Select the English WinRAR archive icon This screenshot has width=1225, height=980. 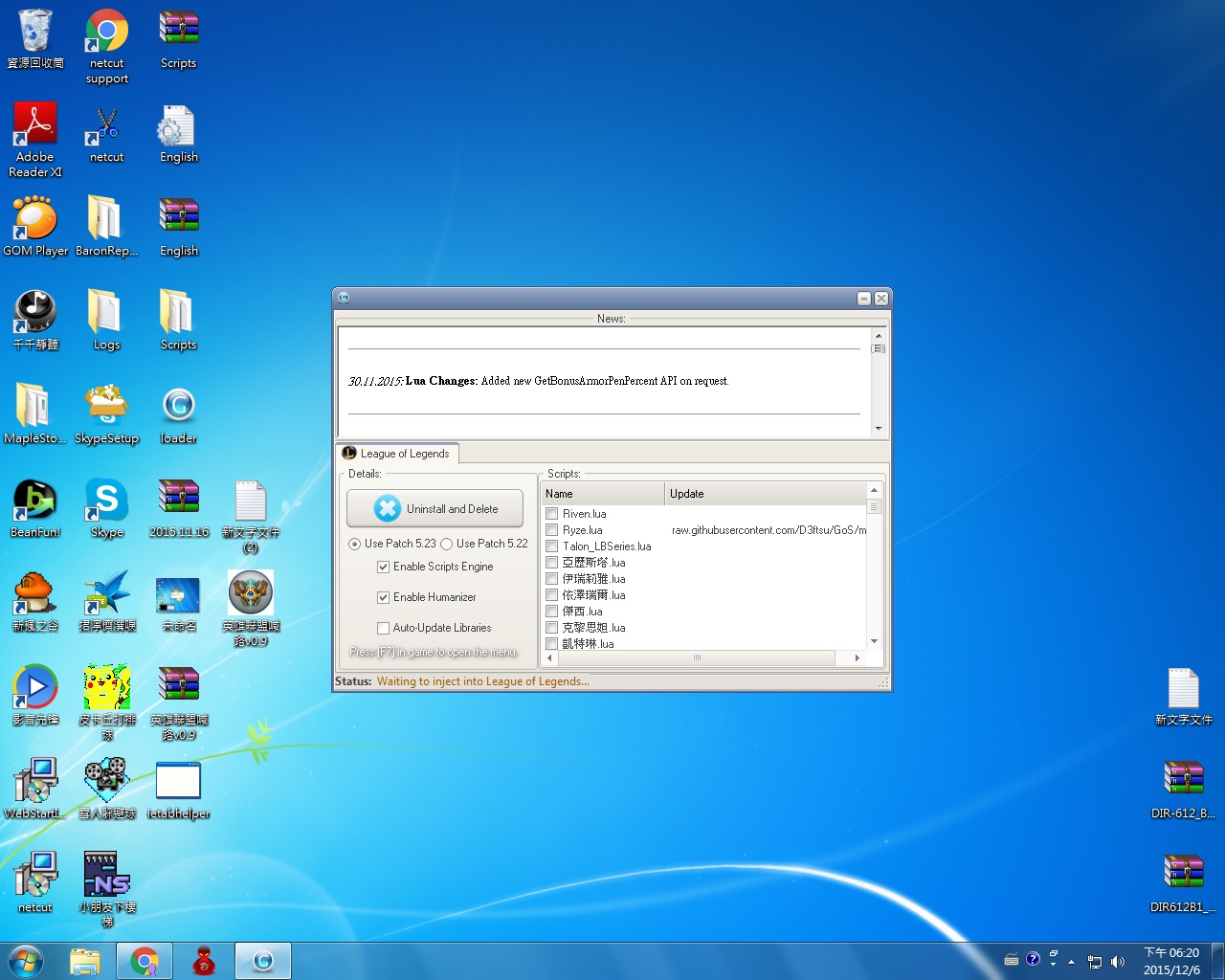179,228
